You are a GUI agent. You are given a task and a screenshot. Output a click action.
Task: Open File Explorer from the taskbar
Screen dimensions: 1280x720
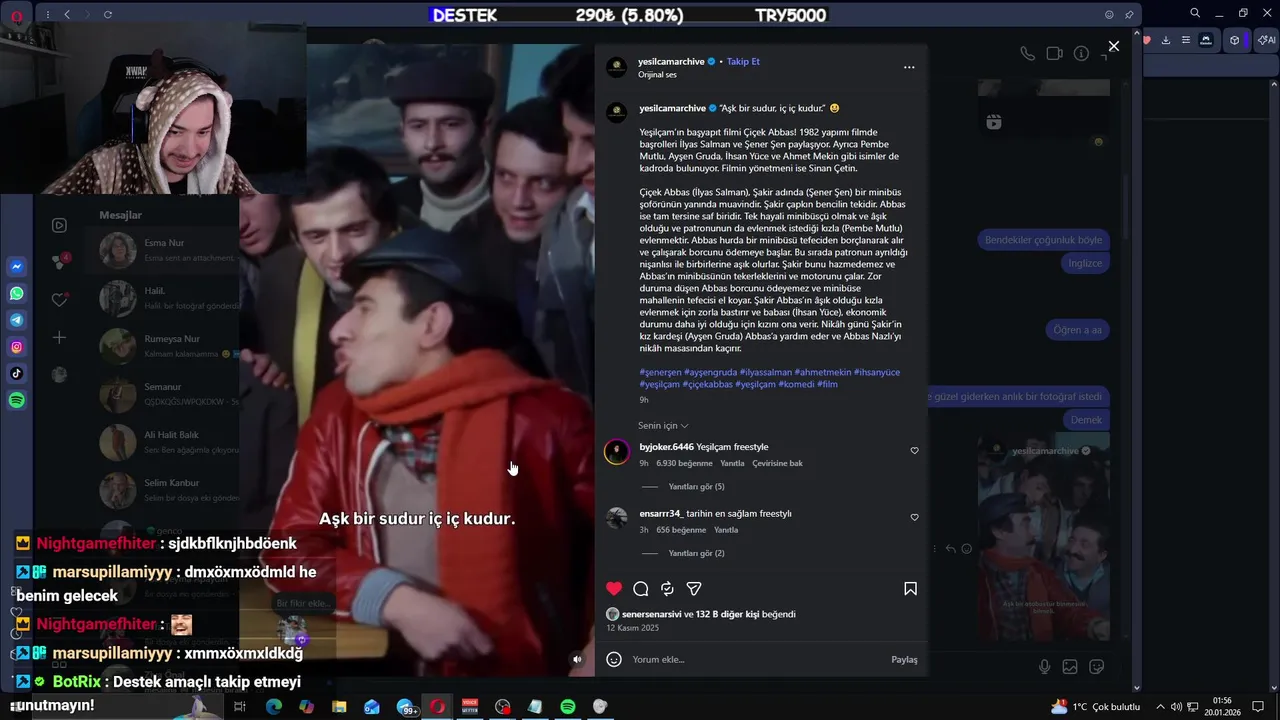(x=339, y=706)
